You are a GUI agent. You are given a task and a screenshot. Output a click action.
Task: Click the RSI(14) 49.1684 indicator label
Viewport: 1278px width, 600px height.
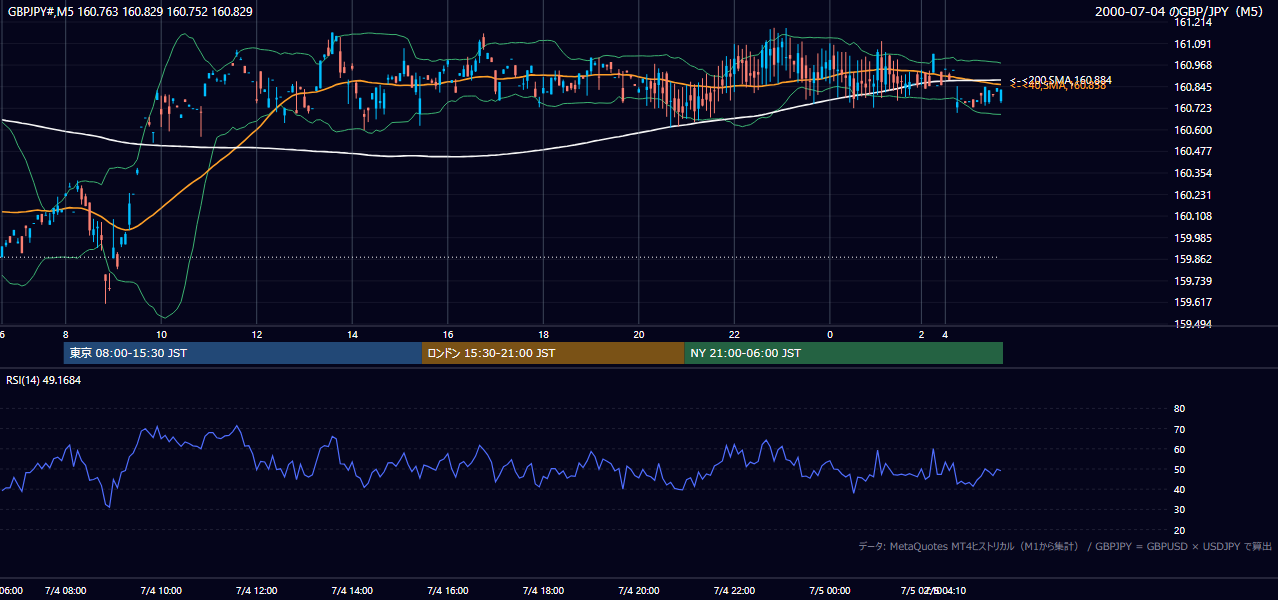pyautogui.click(x=43, y=380)
